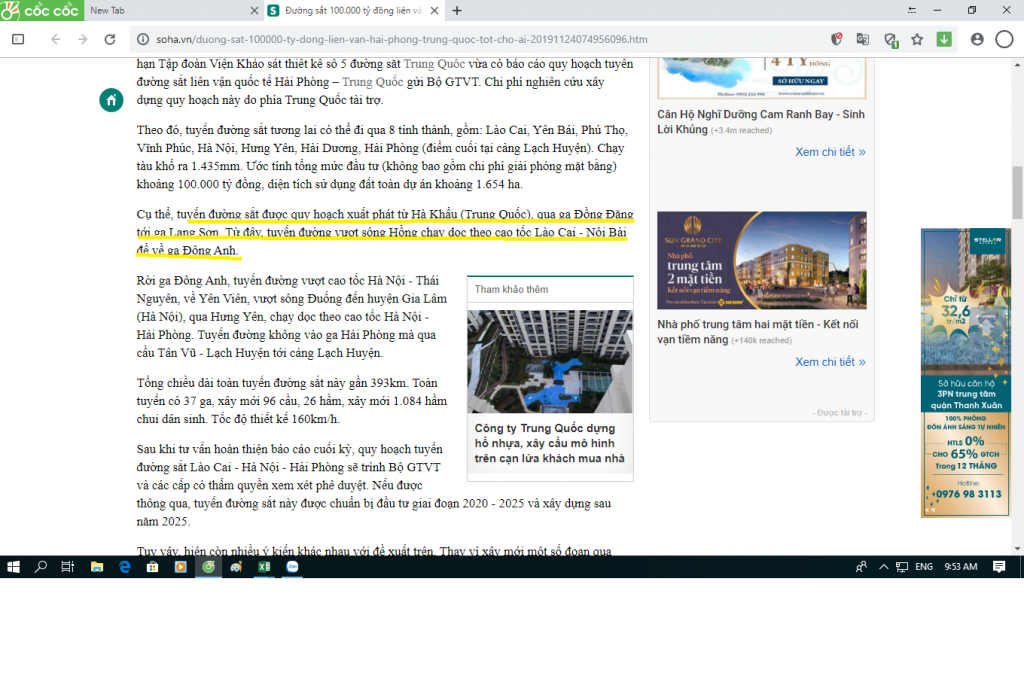The image size is (1024, 676).
Task: Open Microsoft Store from the taskbar
Action: coord(152,567)
